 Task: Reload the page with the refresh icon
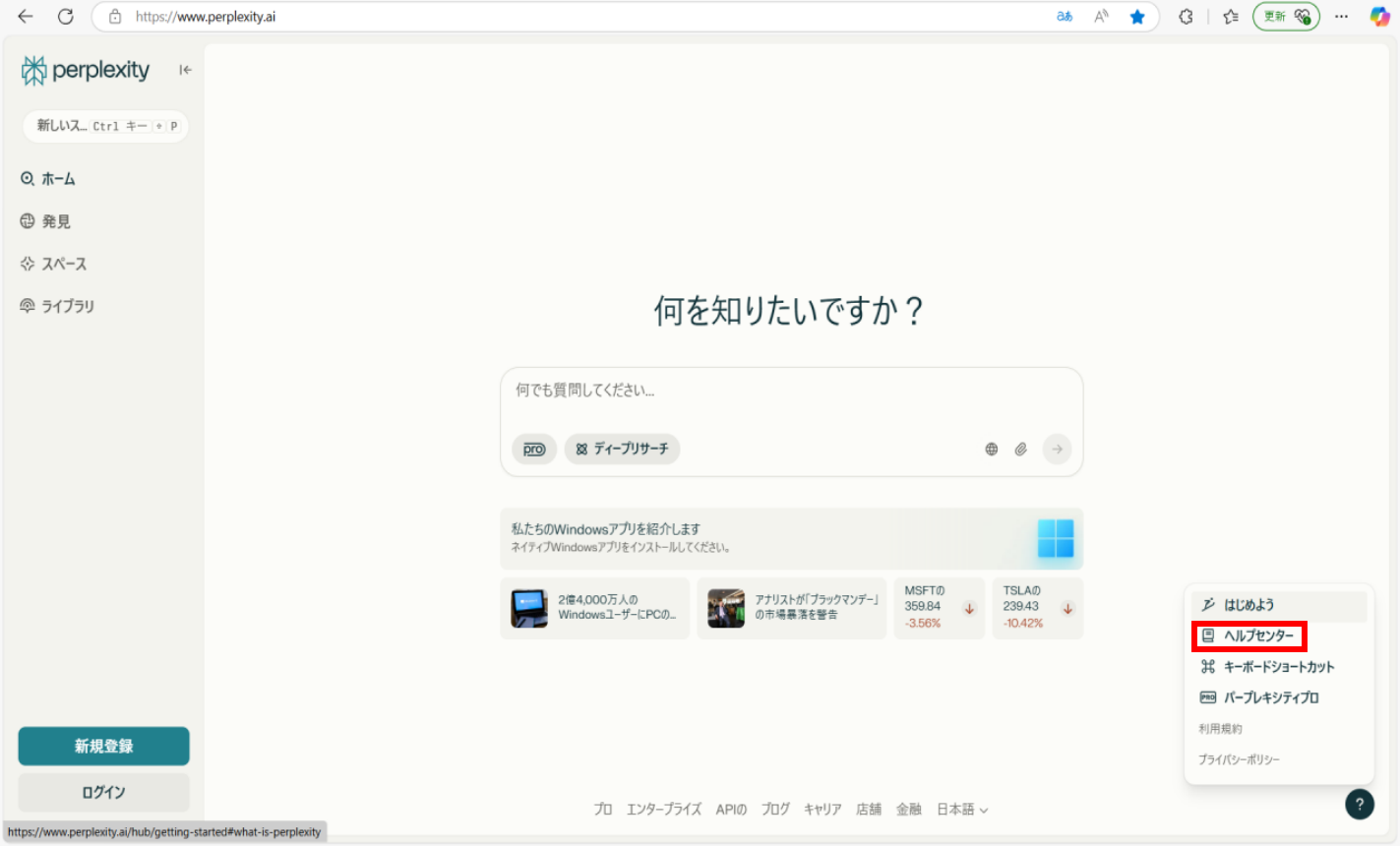[66, 17]
